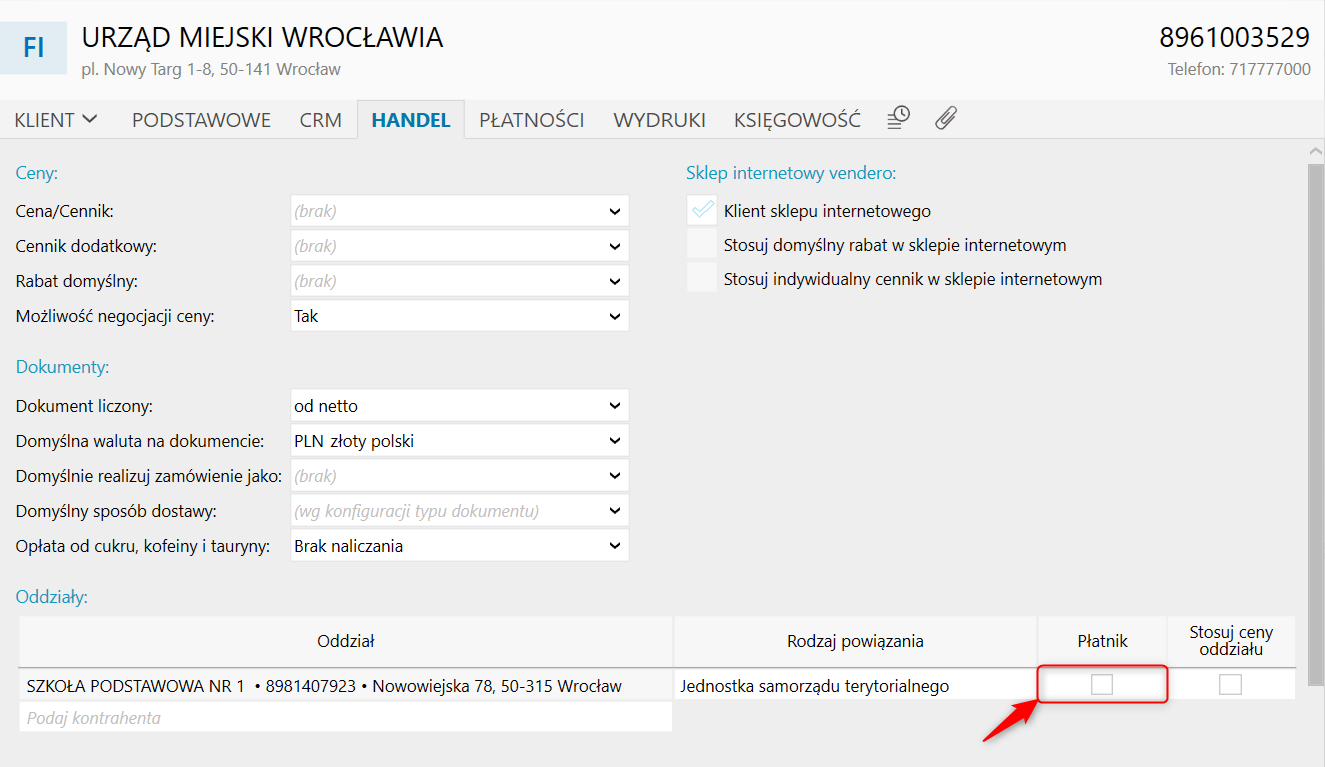Enable Stosuj domyślny rabat w sklepie internetowym
This screenshot has height=767, width=1325.
702,245
